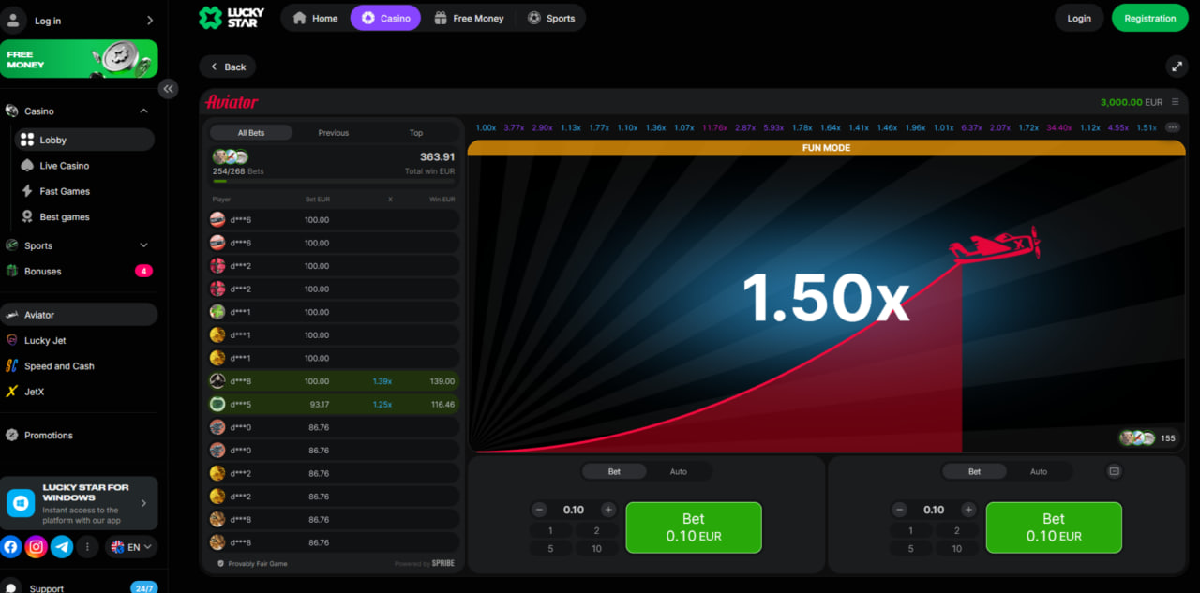Remove second bet panel with minus-box icon

tap(1115, 471)
